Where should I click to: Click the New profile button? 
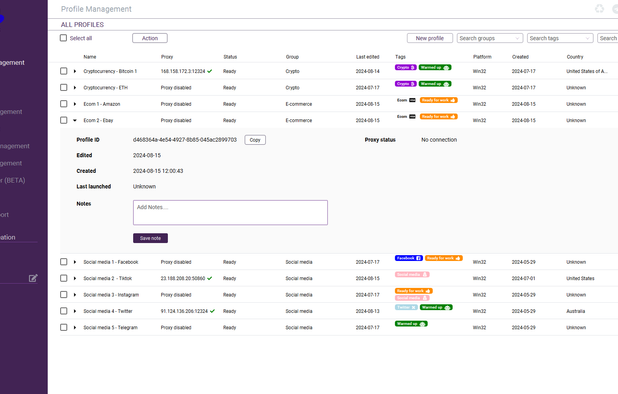430,38
